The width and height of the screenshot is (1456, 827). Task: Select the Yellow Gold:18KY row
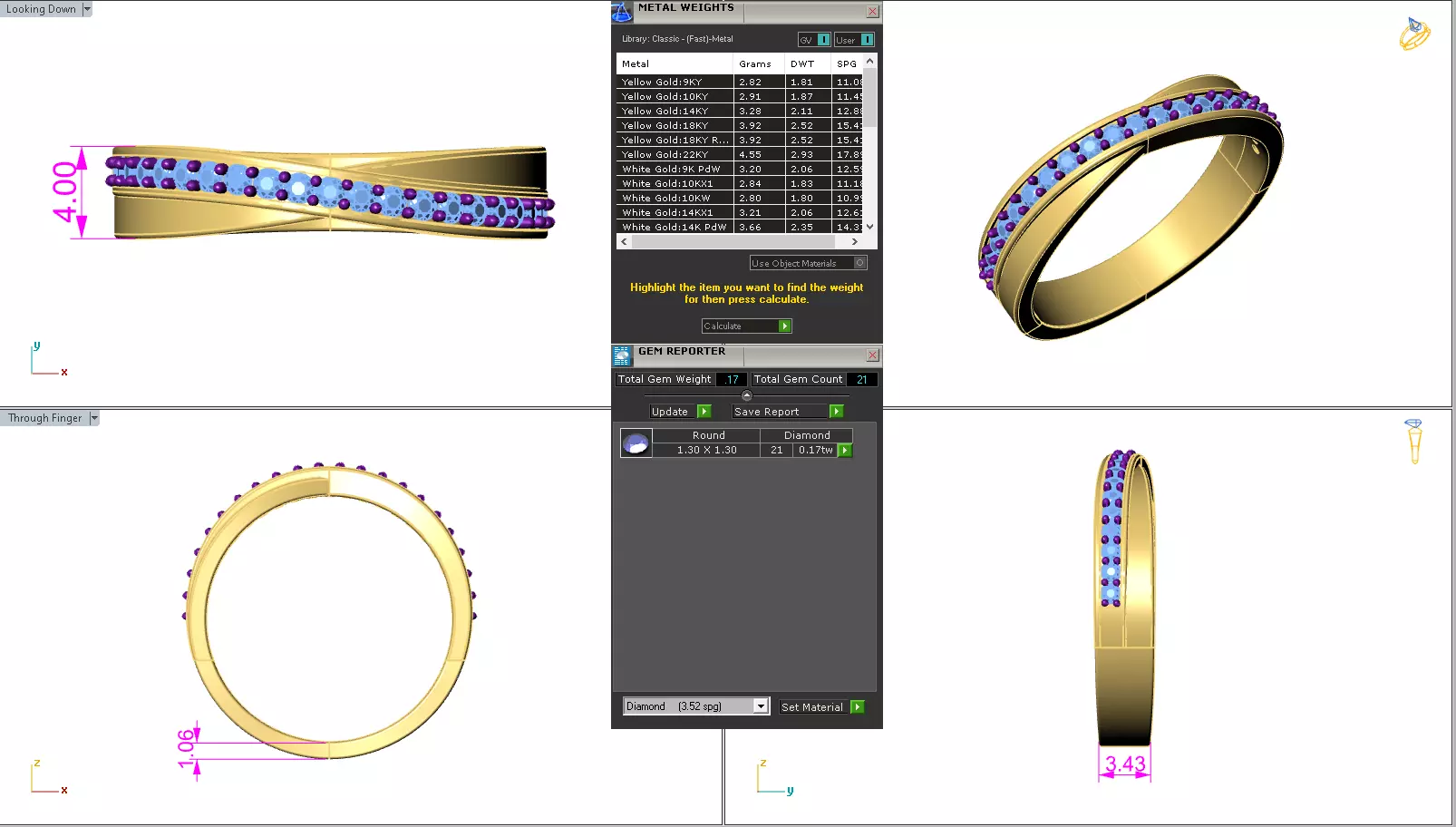pyautogui.click(x=741, y=125)
